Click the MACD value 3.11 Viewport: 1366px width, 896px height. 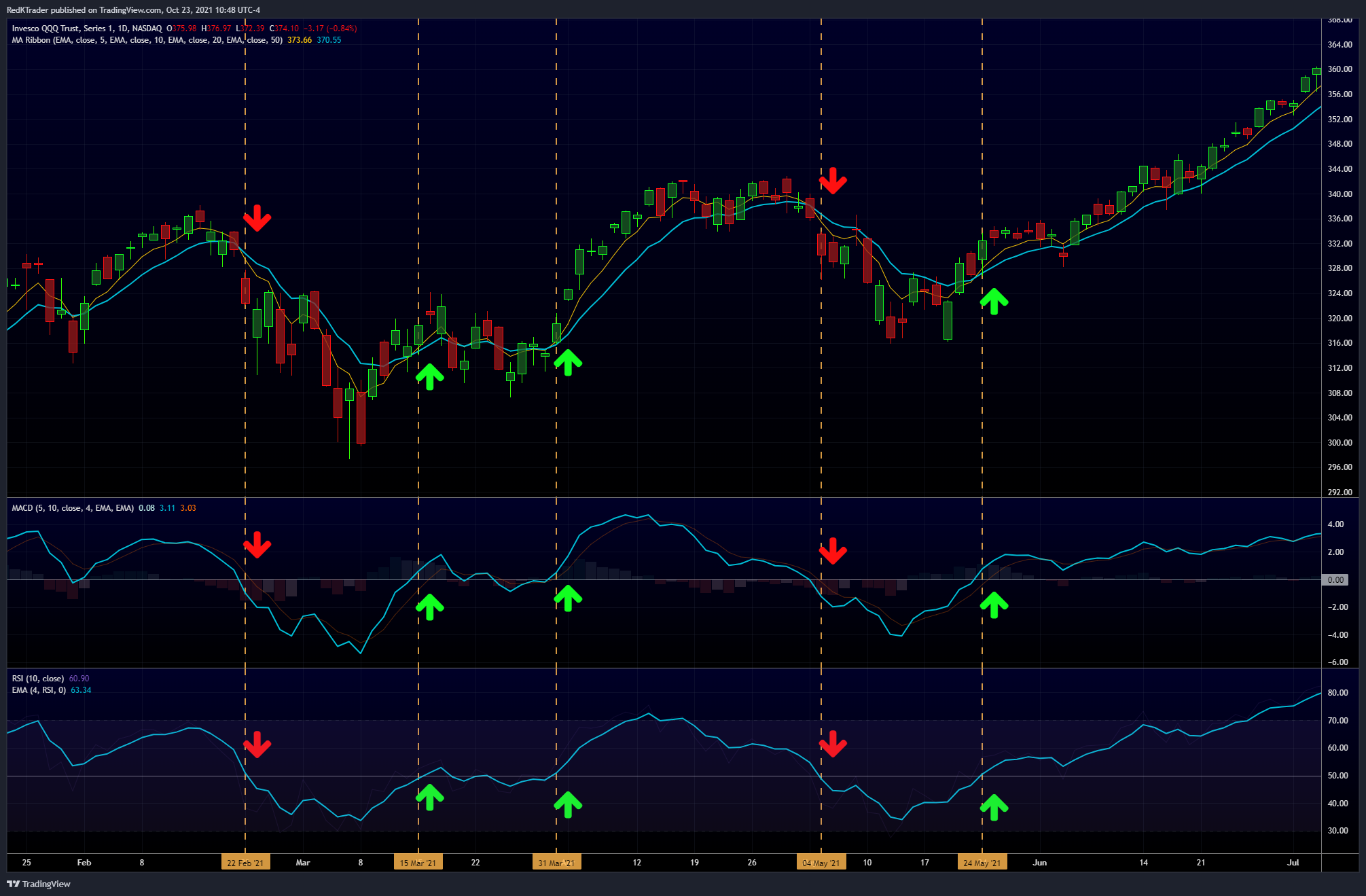pyautogui.click(x=167, y=508)
